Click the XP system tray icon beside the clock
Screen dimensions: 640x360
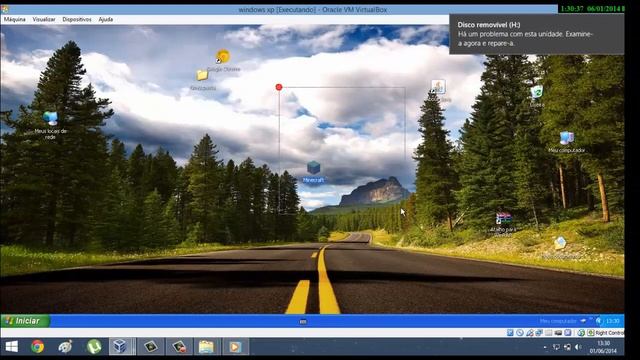pyautogui.click(x=598, y=321)
